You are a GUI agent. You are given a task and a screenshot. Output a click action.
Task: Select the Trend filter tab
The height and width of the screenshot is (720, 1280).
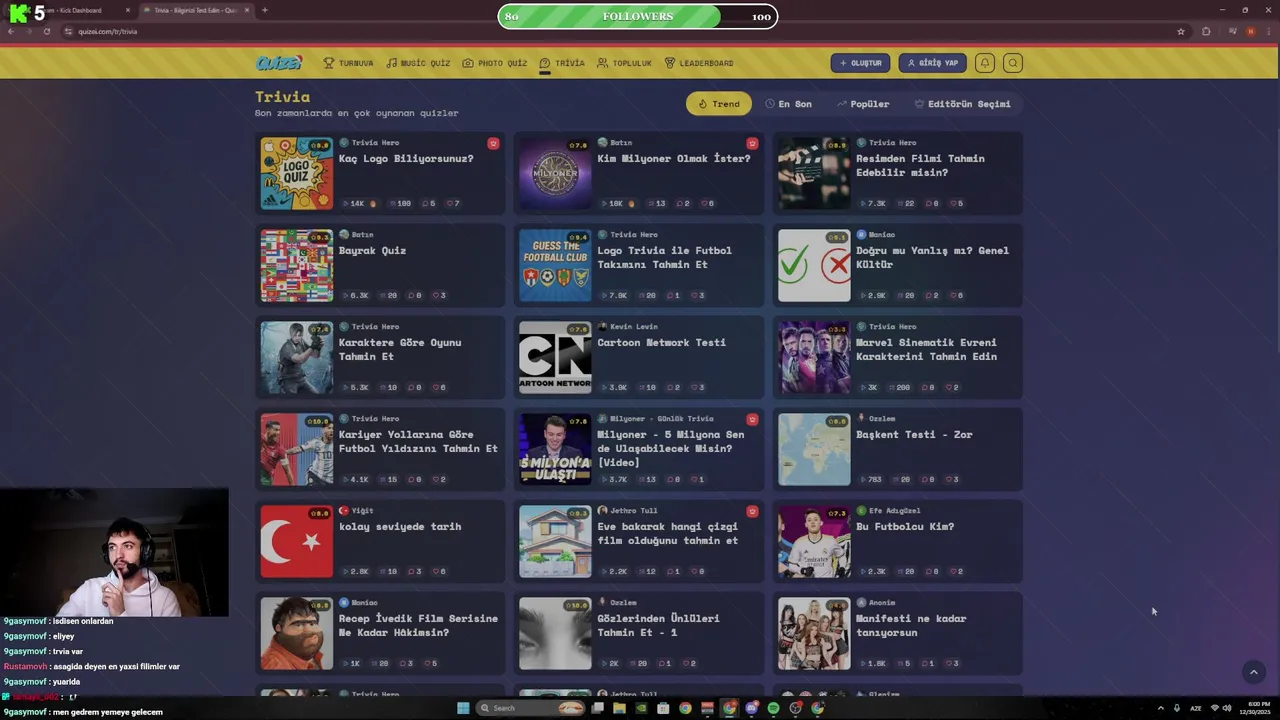click(x=719, y=104)
